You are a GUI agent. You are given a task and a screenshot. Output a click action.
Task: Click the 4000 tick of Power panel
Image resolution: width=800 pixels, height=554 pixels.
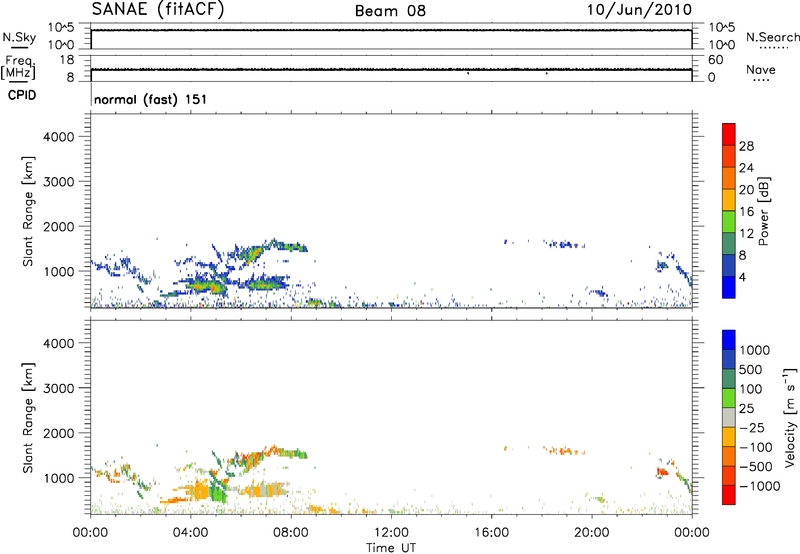59,137
